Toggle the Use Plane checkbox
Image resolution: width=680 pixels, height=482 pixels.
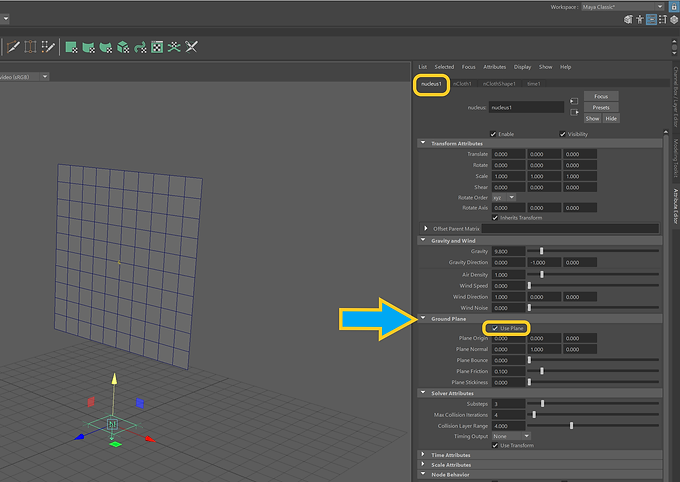(495, 328)
